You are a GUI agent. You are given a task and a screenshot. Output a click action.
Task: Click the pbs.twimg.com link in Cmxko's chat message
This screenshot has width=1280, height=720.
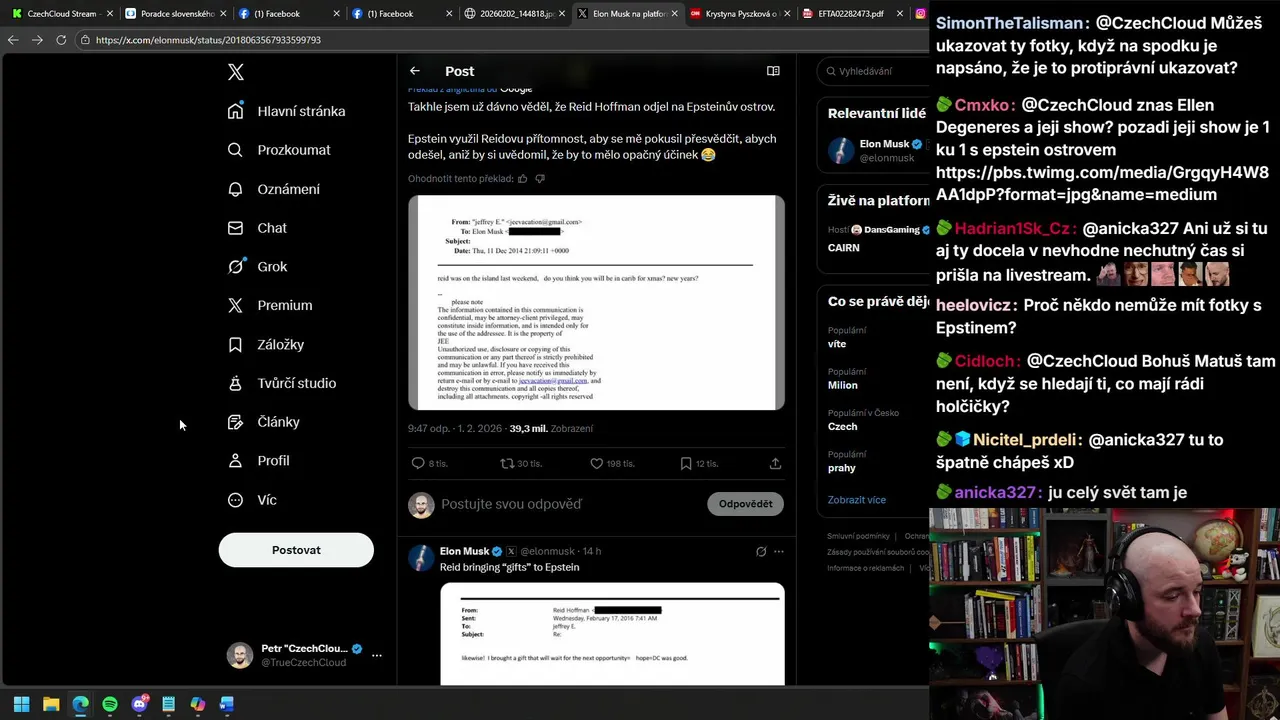[1102, 183]
